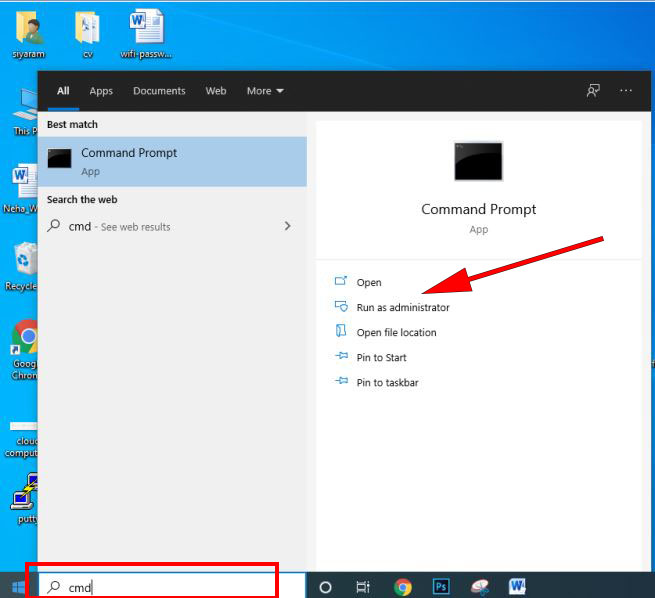Image resolution: width=655 pixels, height=598 pixels.
Task: Open Photoshop from taskbar
Action: [x=441, y=587]
